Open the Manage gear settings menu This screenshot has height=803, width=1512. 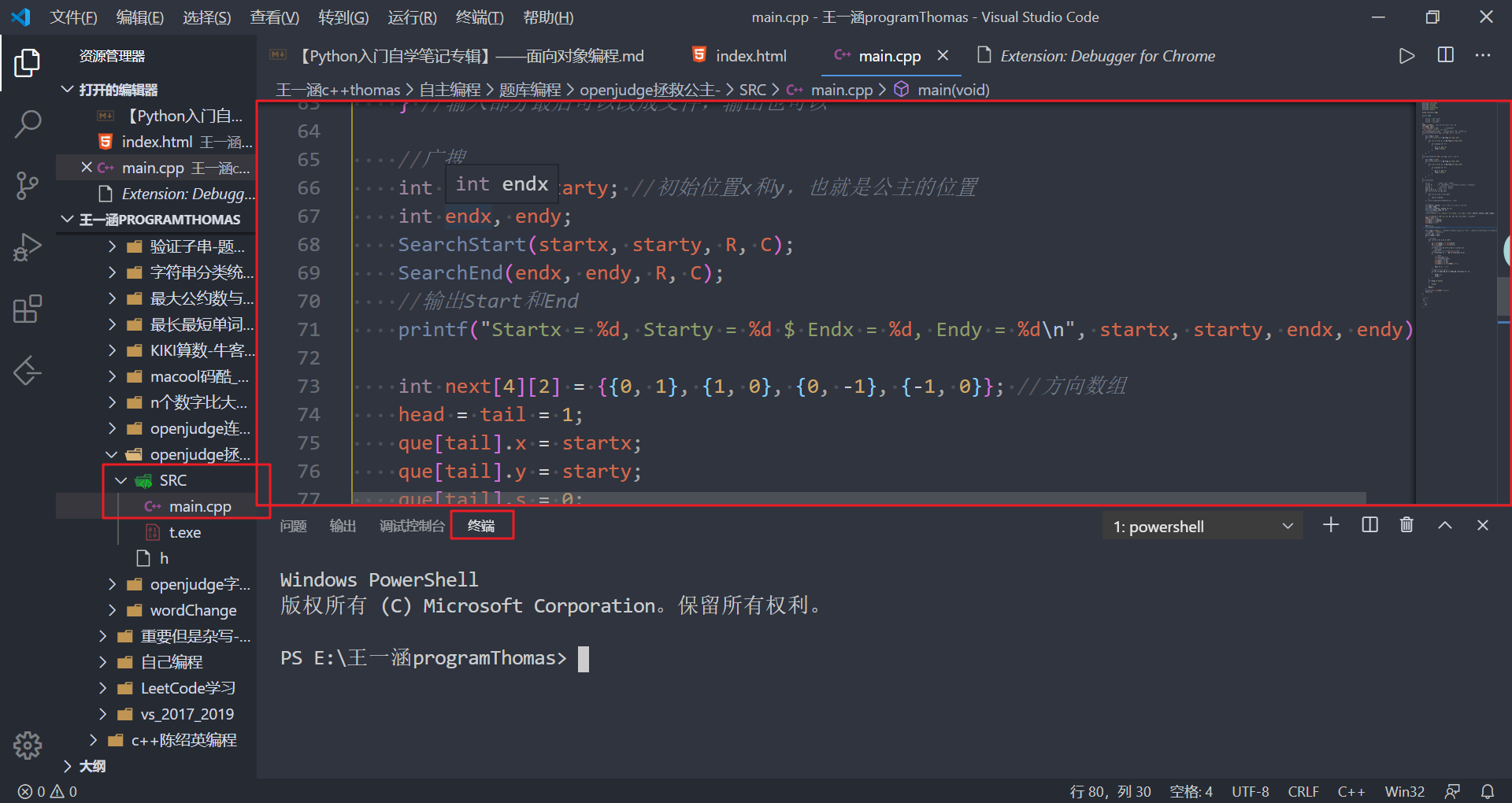pyautogui.click(x=28, y=745)
